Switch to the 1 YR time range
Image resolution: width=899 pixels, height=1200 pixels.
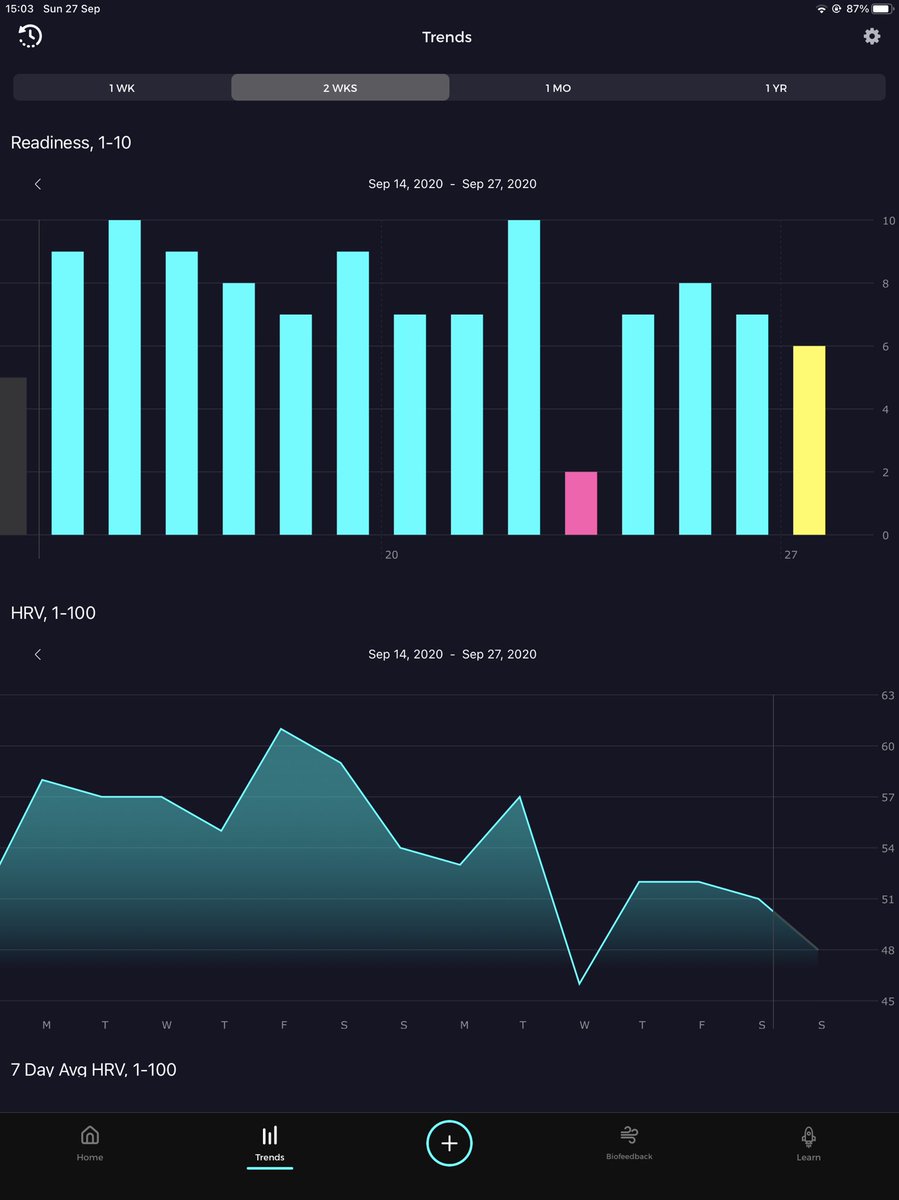tap(777, 88)
